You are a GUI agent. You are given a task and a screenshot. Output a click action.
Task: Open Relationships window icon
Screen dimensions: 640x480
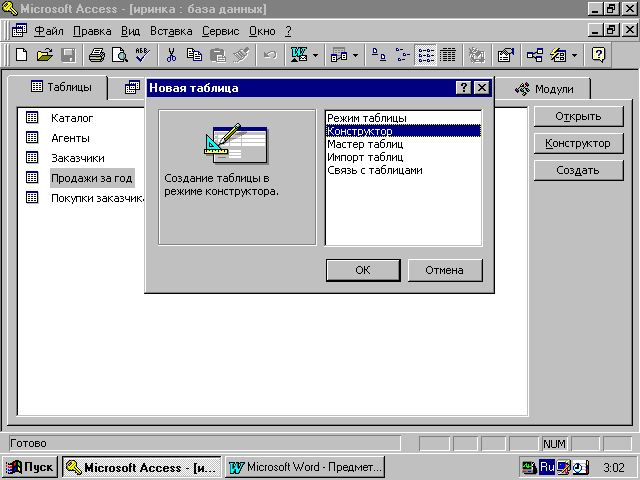(535, 55)
